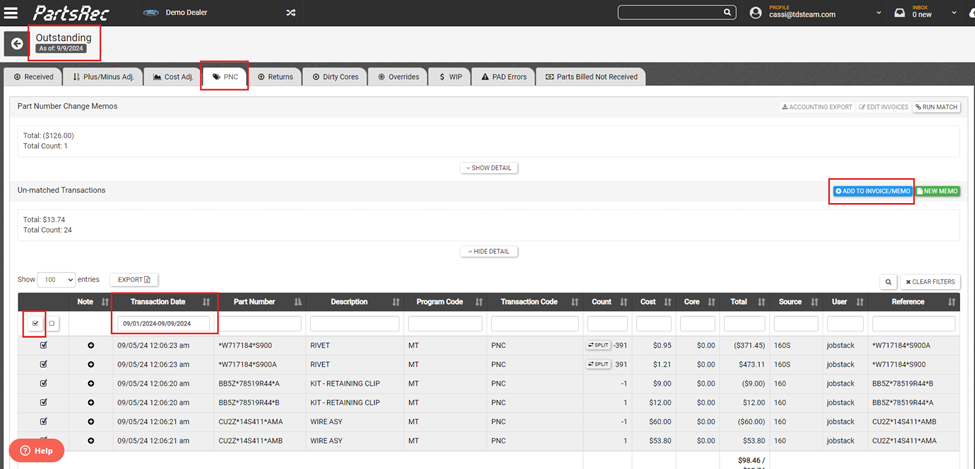
Task: Switch dealer with shuffle icon
Action: click(x=290, y=12)
